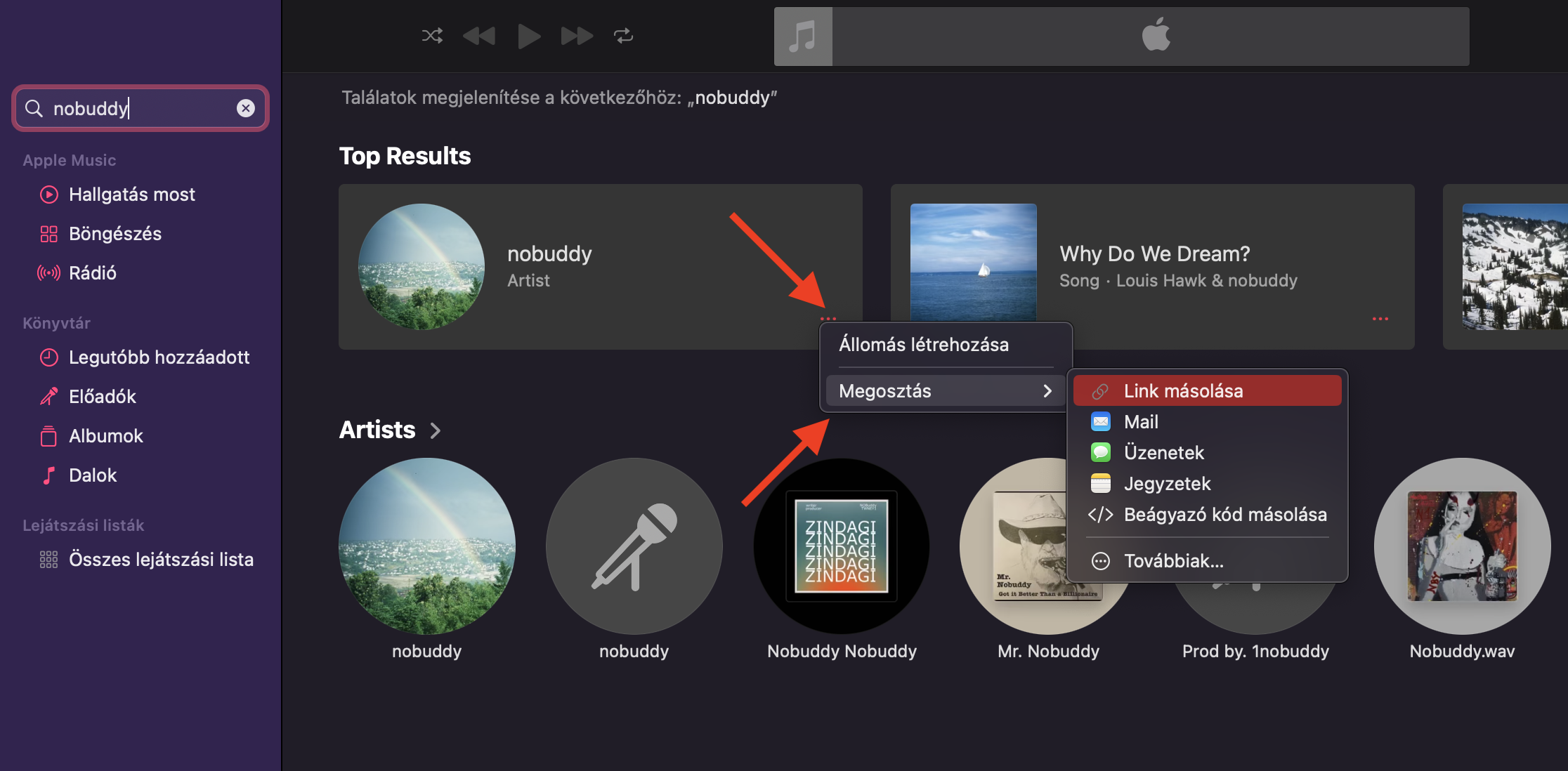Click the search magnifier icon
The width and height of the screenshot is (1568, 771).
(x=34, y=108)
